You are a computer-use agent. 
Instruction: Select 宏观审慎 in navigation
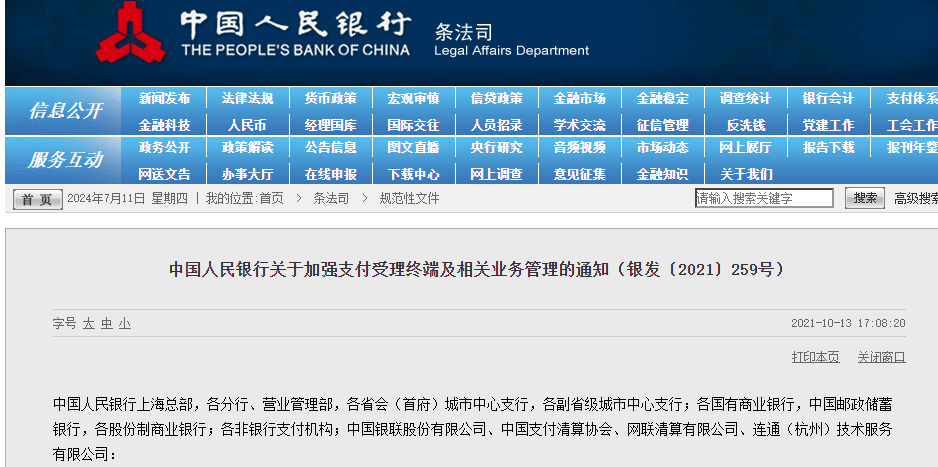tap(413, 99)
